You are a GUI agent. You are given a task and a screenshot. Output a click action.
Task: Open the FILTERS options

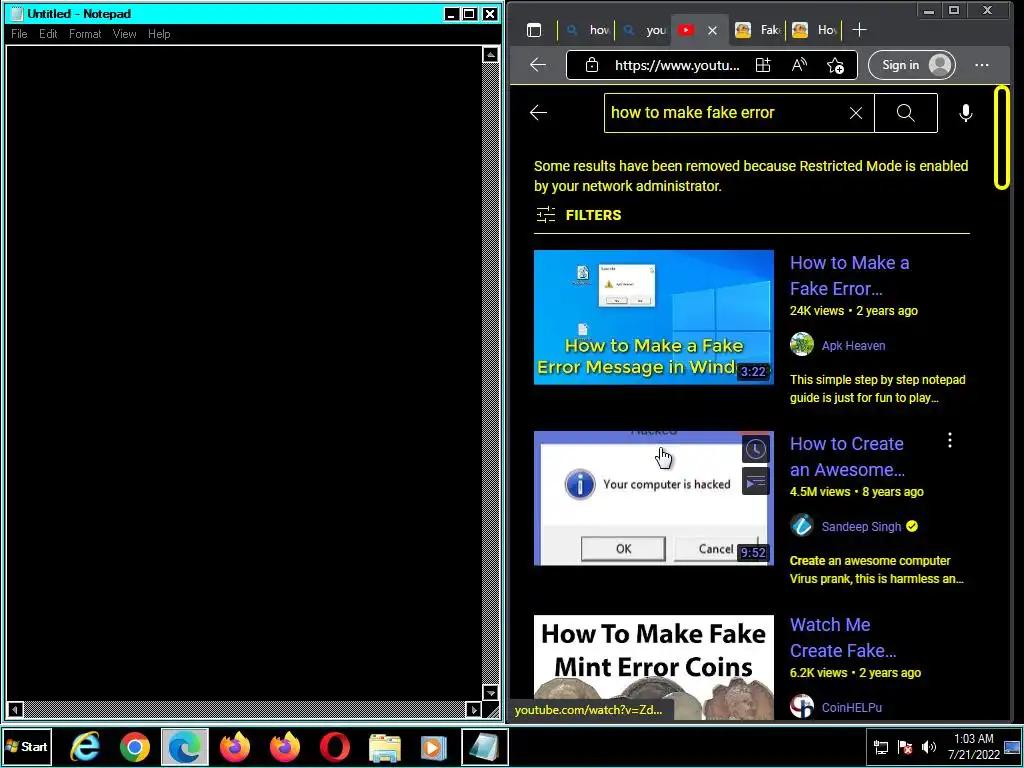tap(579, 215)
